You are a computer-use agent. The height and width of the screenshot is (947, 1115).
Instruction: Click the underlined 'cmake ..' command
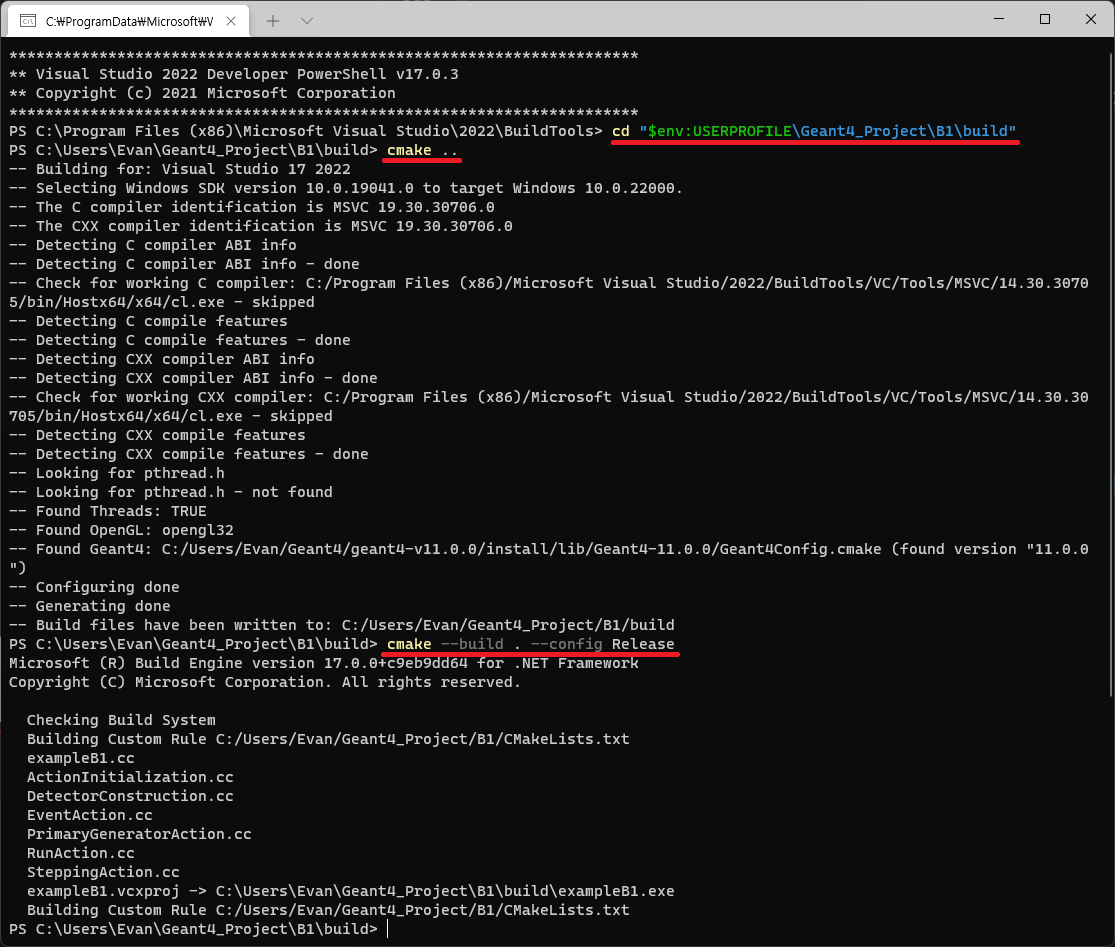(x=423, y=151)
